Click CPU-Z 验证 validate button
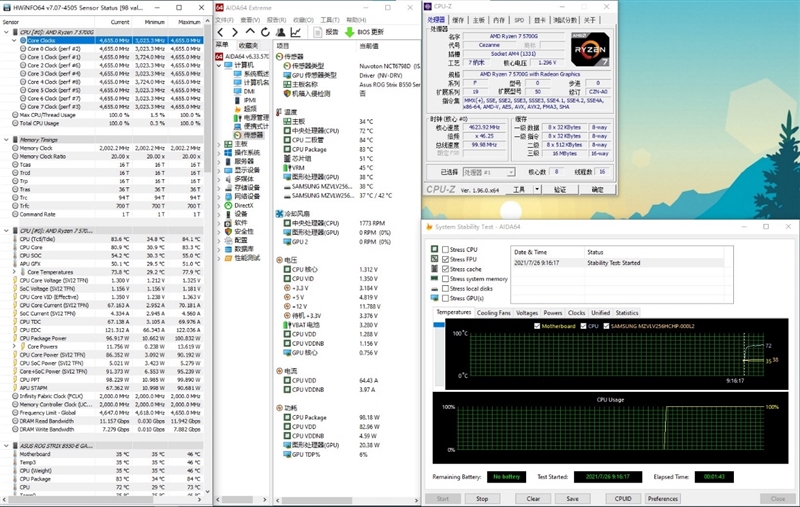 pos(560,189)
